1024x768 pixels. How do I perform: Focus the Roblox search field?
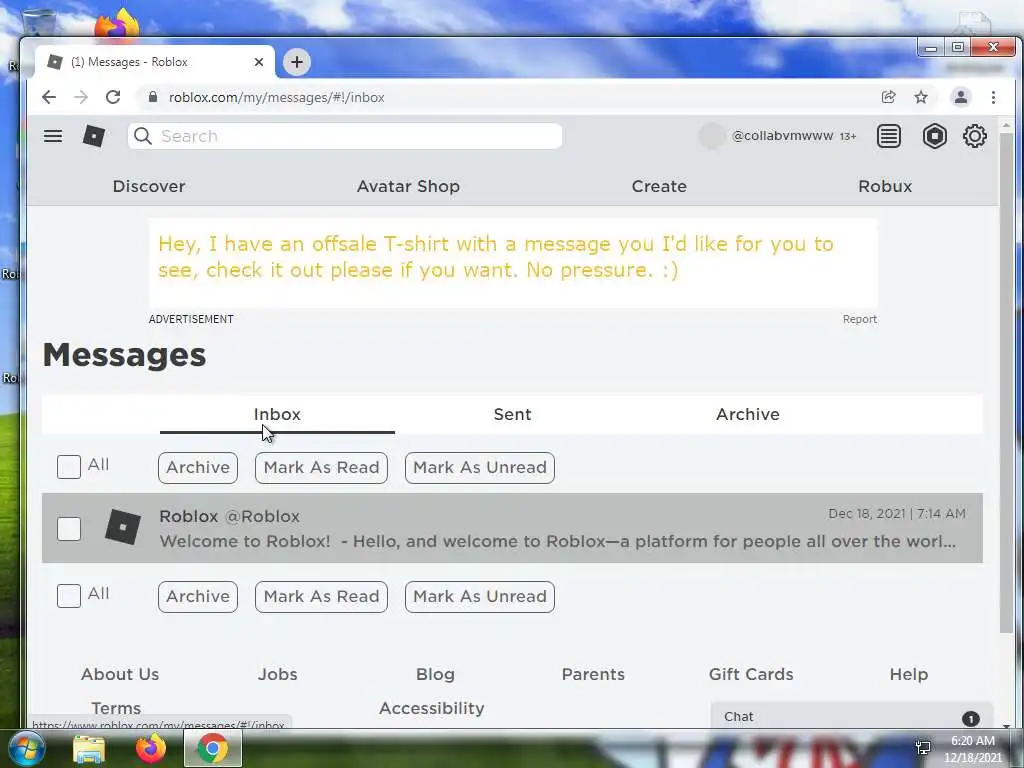click(345, 136)
